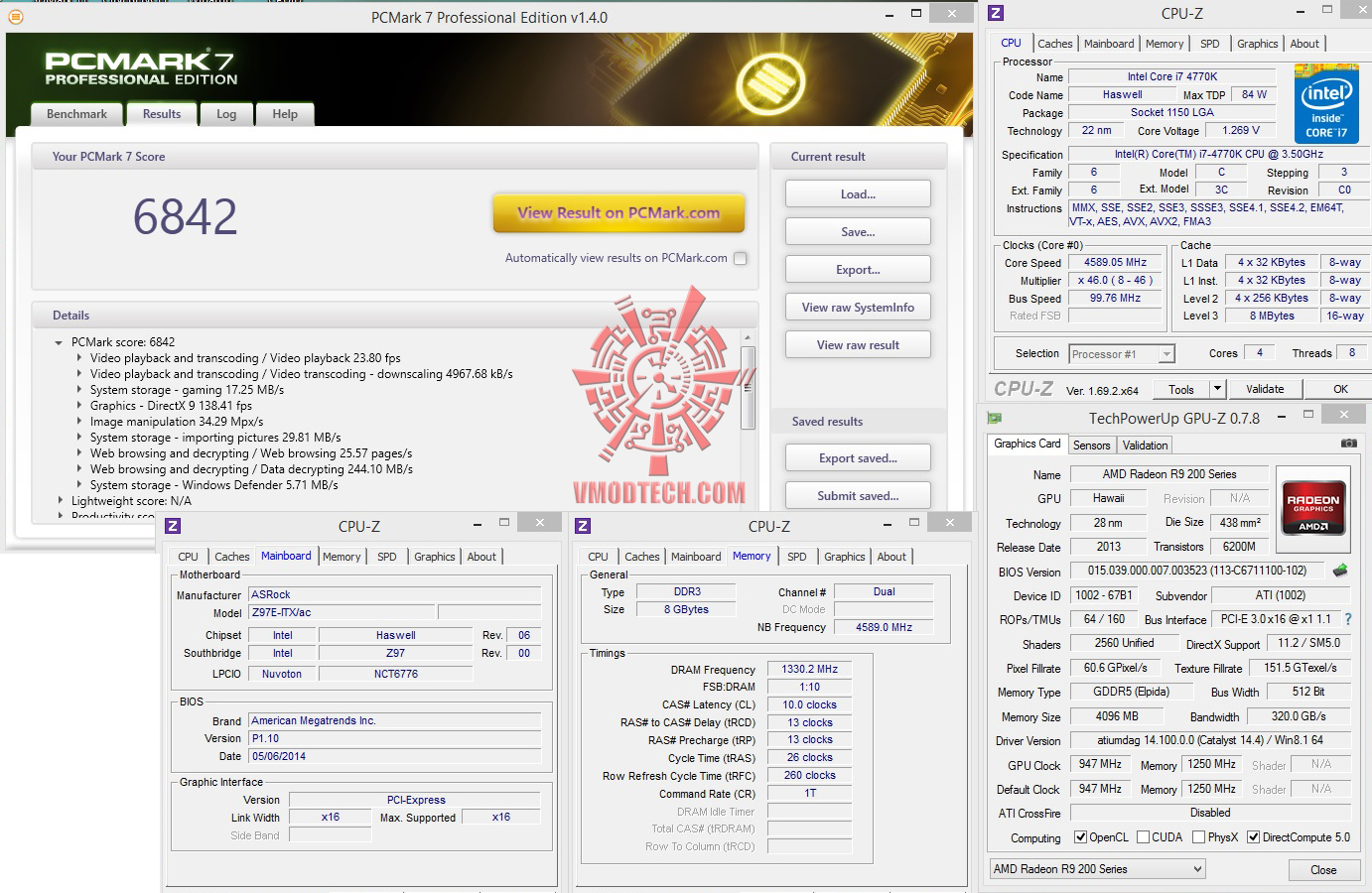Click the View raw result button
1372x893 pixels.
pos(858,345)
